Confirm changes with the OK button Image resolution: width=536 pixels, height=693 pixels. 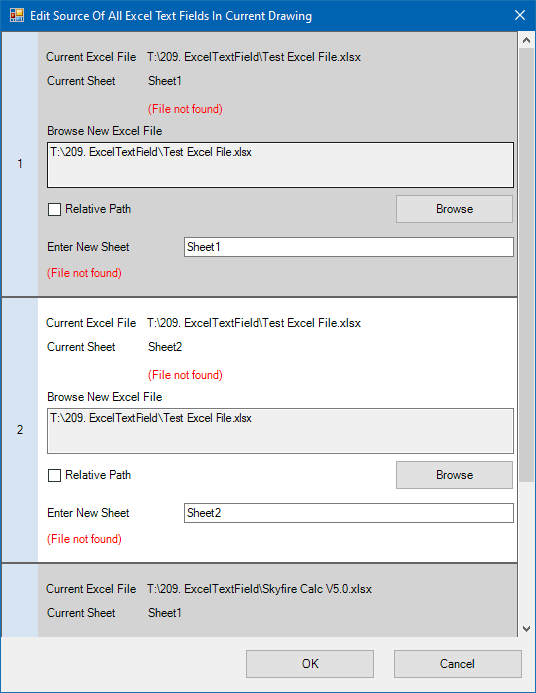coord(310,663)
